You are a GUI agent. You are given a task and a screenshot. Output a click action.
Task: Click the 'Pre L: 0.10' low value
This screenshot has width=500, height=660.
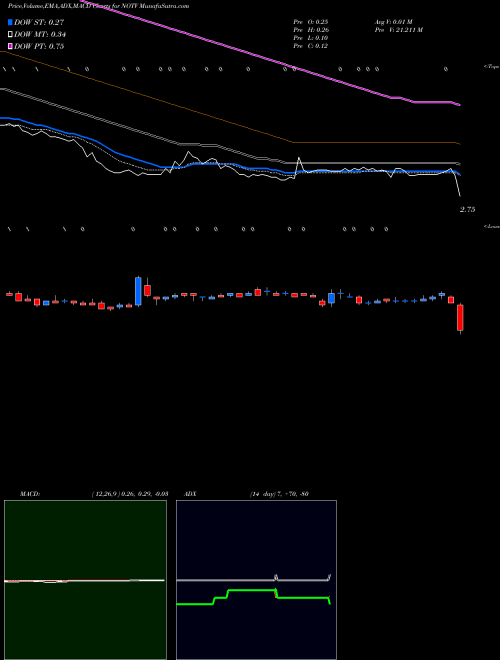311,38
